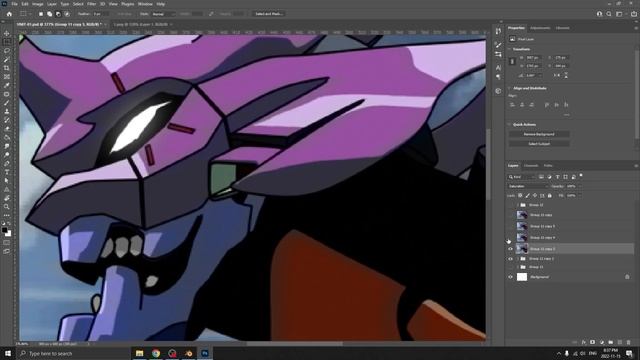Screen dimensions: 640x360
Task: Hide the Background layer
Action: click(x=510, y=277)
